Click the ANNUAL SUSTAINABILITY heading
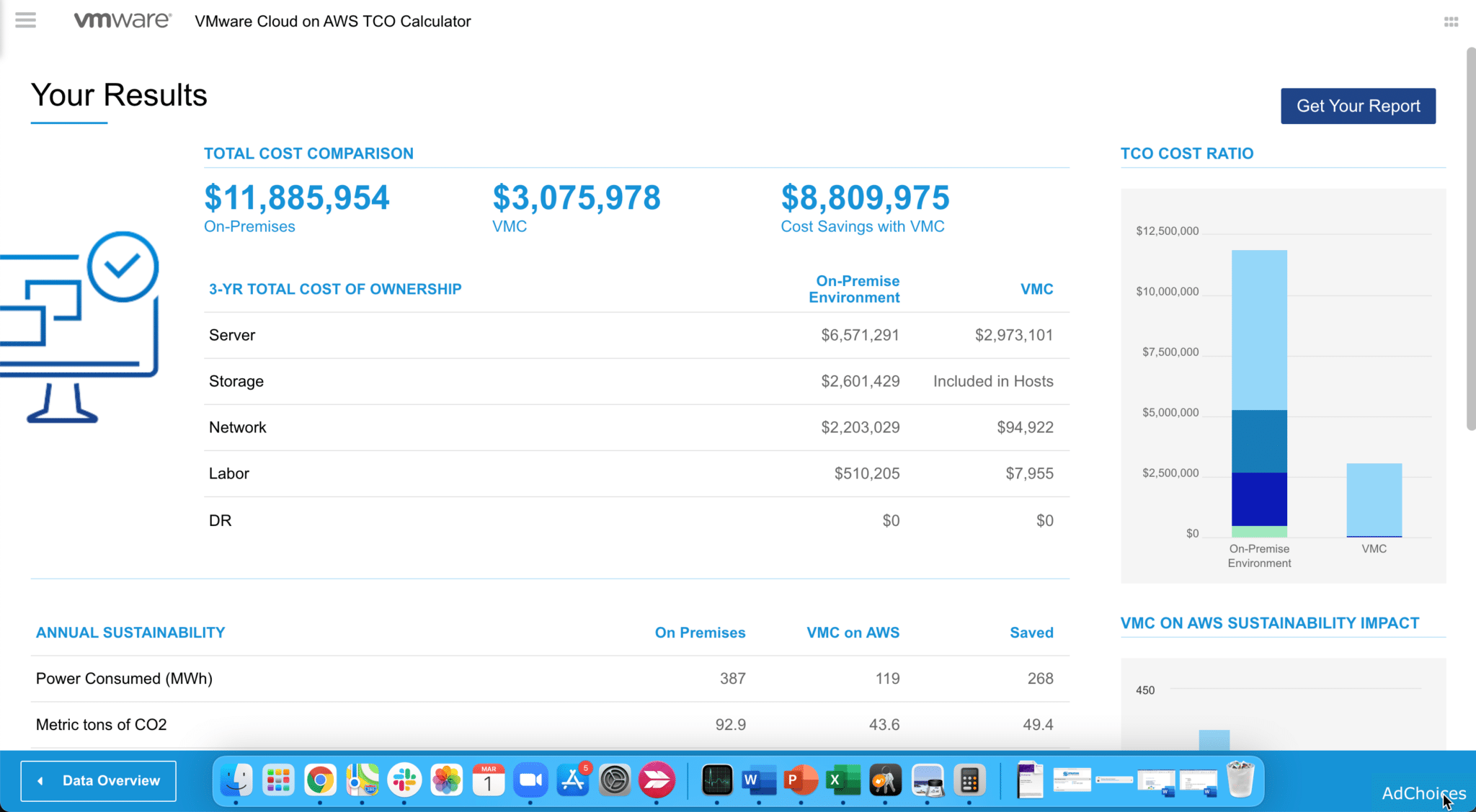The image size is (1476, 812). tap(130, 633)
